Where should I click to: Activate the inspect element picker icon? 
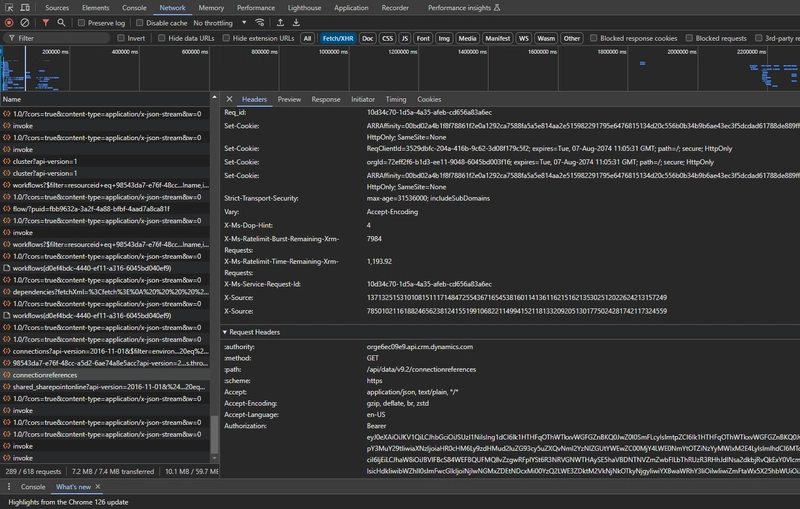pyautogui.click(x=9, y=7)
